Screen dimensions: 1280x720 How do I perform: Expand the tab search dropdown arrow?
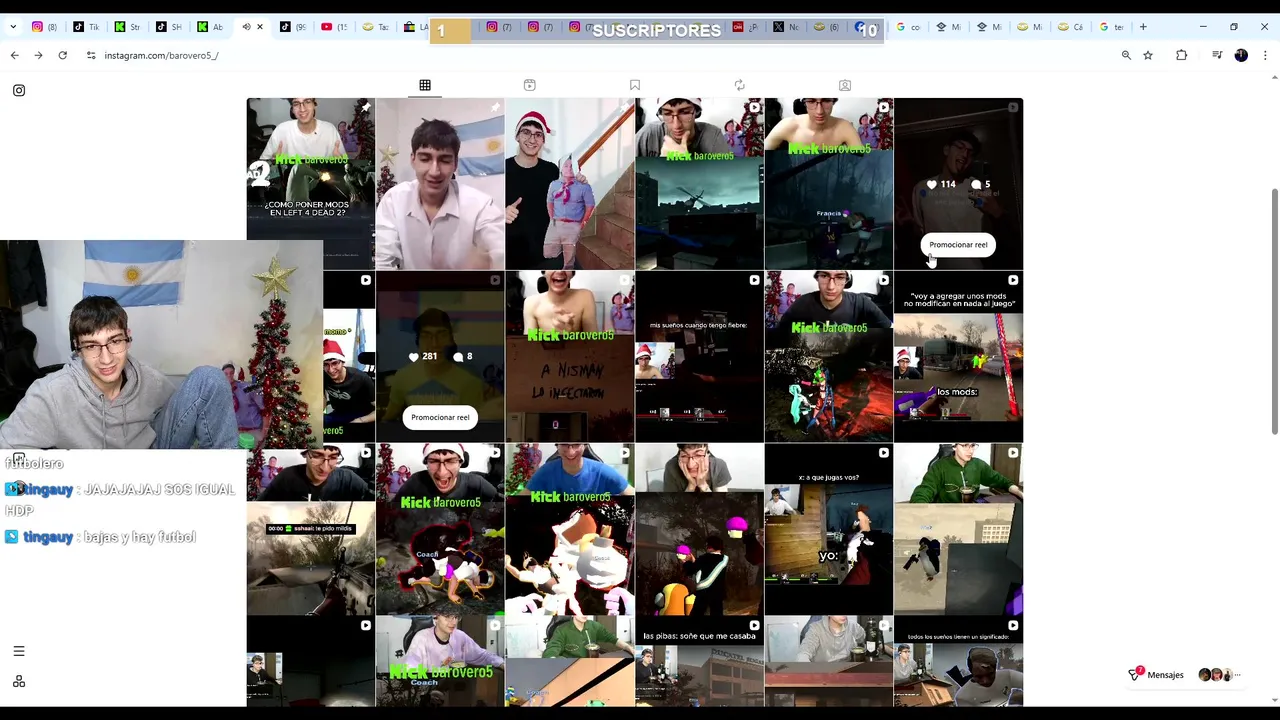[13, 27]
